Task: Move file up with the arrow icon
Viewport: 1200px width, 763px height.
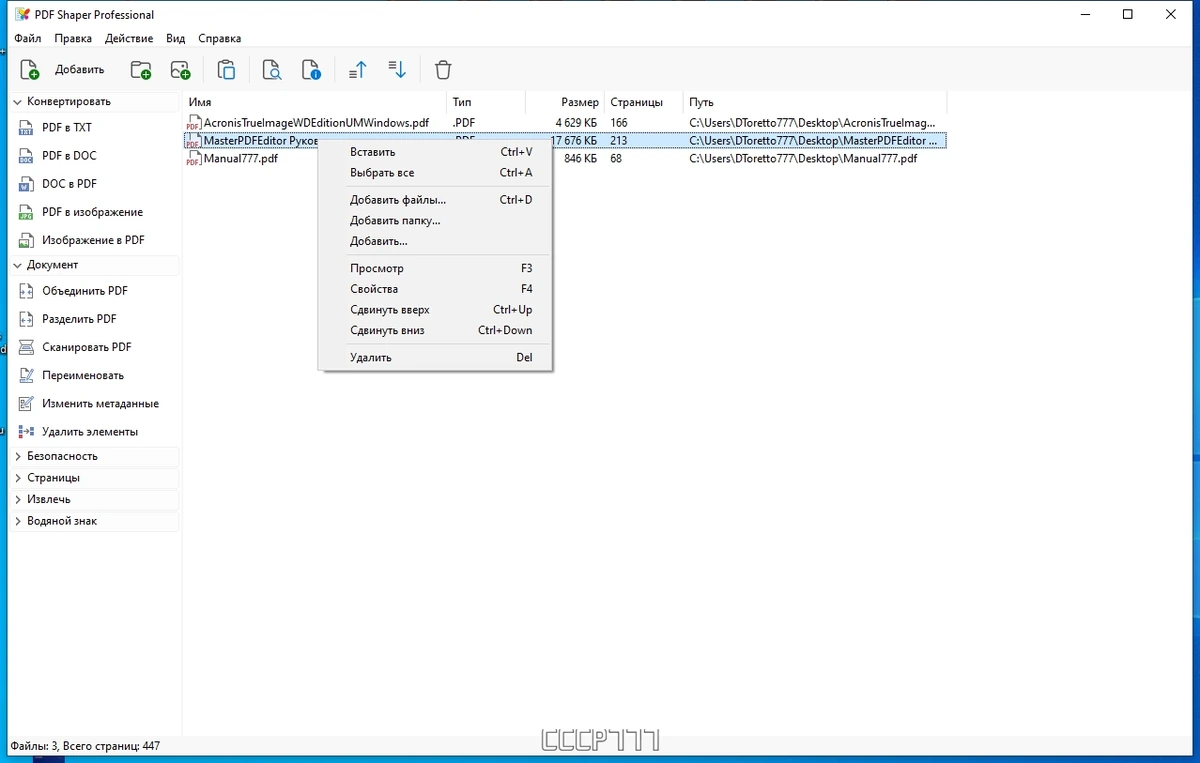Action: click(358, 70)
